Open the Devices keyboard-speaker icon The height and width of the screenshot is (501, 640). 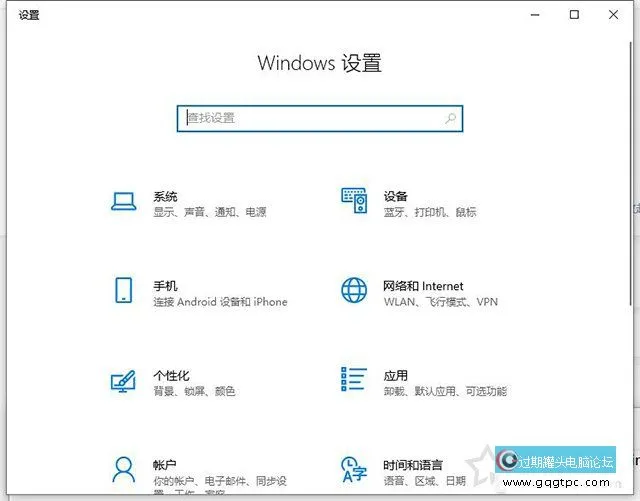(354, 200)
